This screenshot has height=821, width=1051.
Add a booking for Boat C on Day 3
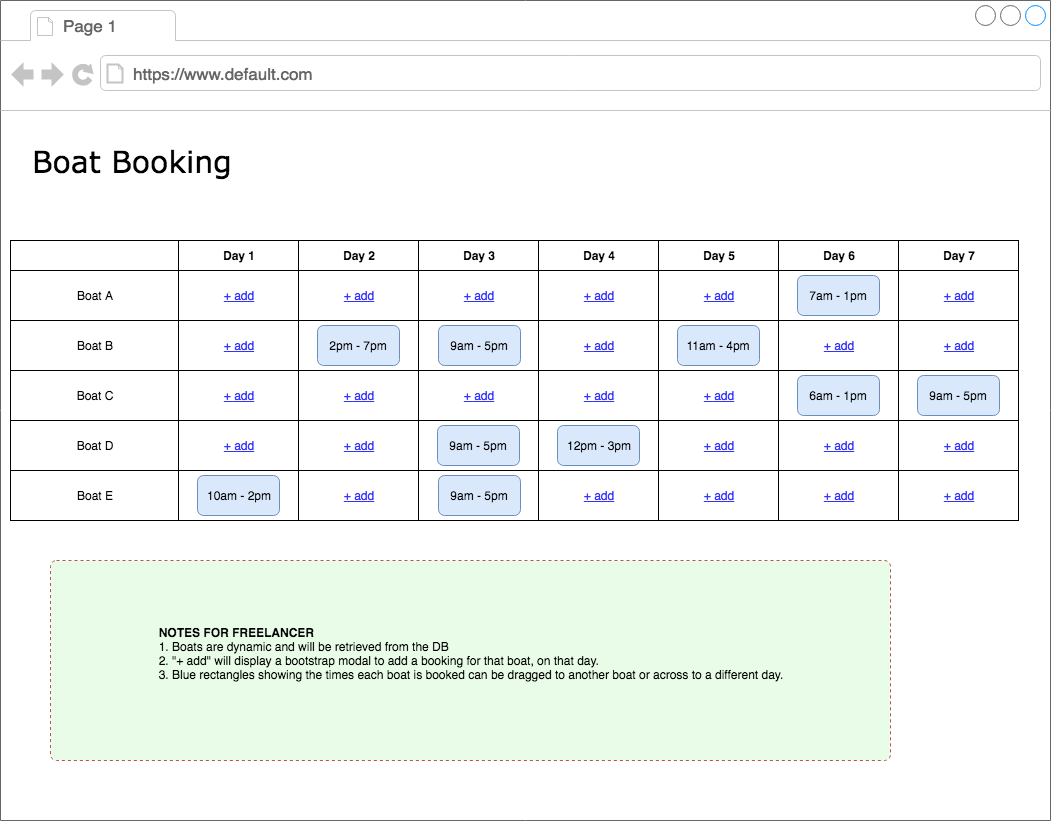pyautogui.click(x=478, y=396)
